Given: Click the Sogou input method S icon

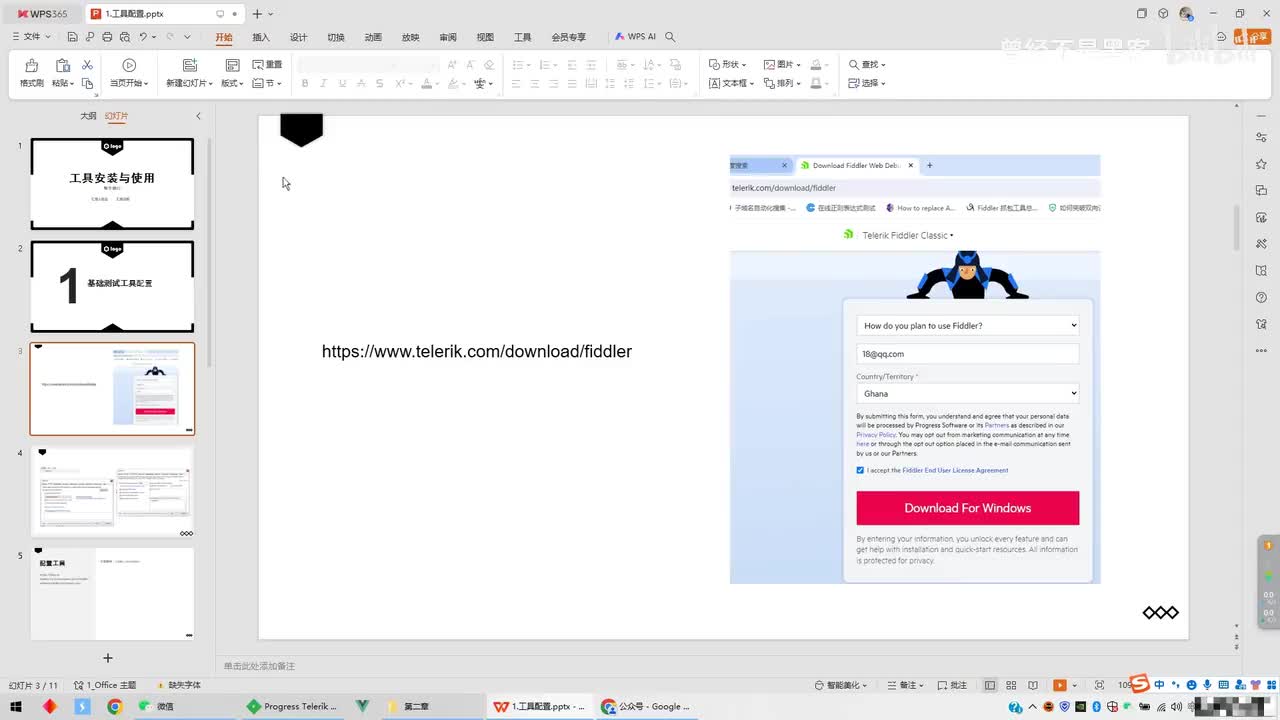Looking at the screenshot, I should pyautogui.click(x=1139, y=684).
